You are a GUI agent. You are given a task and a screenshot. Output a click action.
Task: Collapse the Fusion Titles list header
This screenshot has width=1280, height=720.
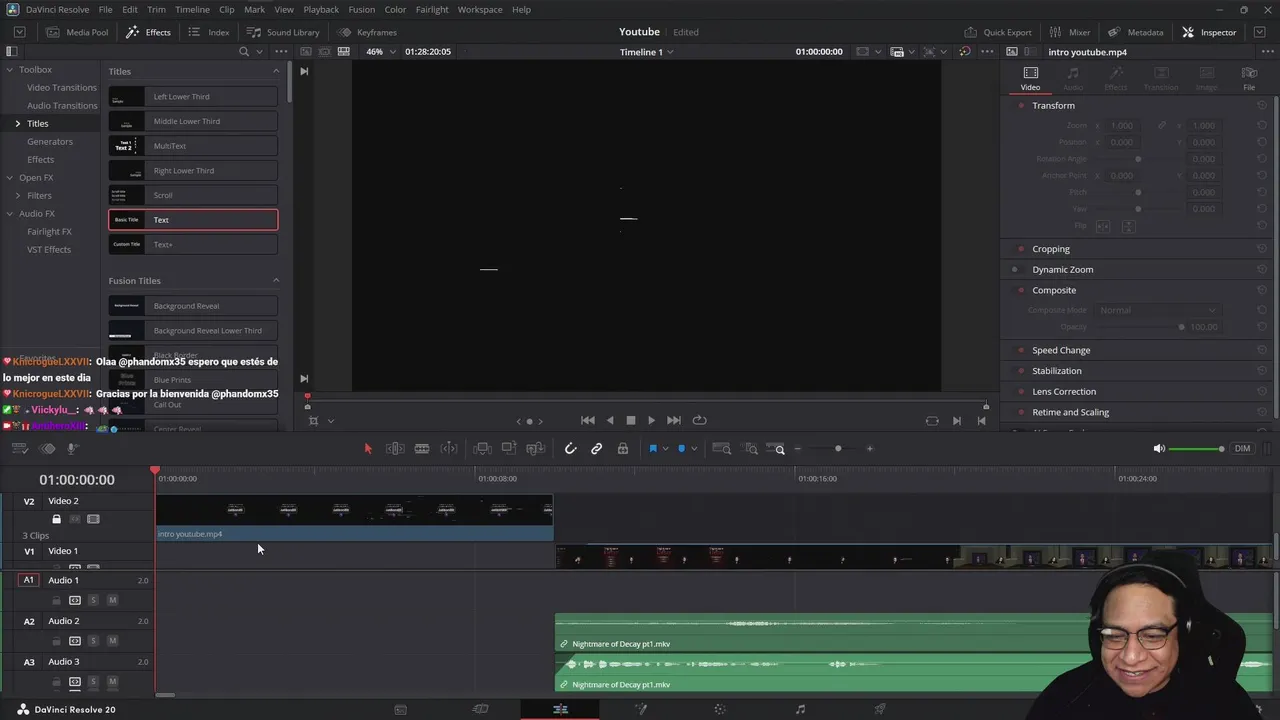pyautogui.click(x=276, y=280)
